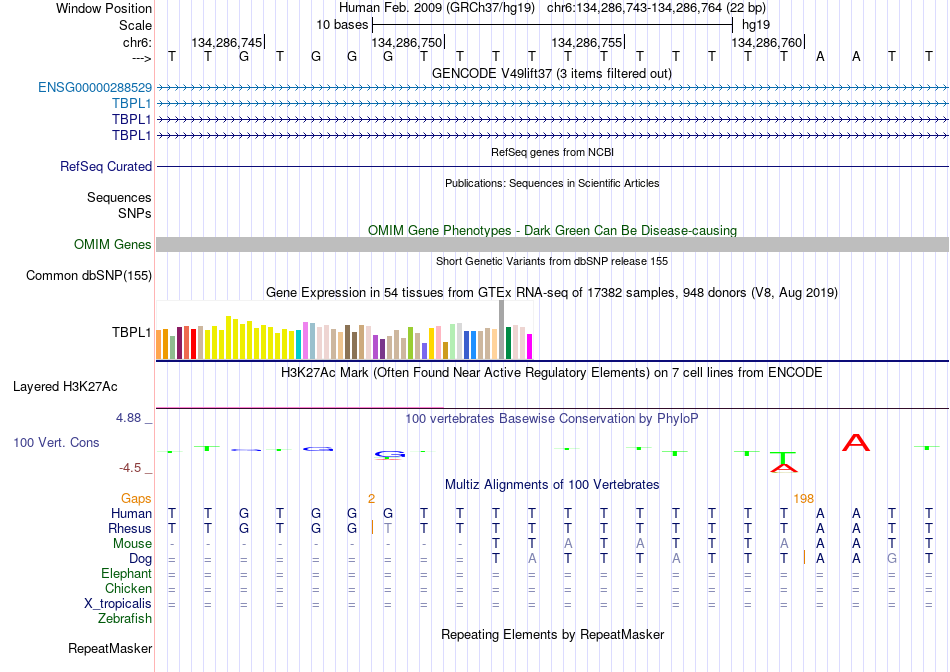Viewport: 950px width, 672px height.
Task: Click the chr6 134,286,750 position ruler label
Action: pos(407,42)
